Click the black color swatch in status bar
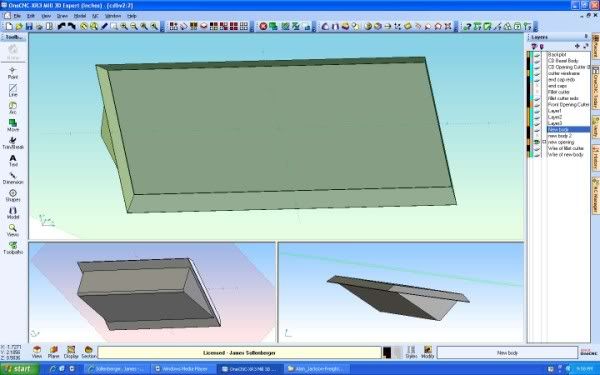The image size is (600, 375). (x=387, y=352)
